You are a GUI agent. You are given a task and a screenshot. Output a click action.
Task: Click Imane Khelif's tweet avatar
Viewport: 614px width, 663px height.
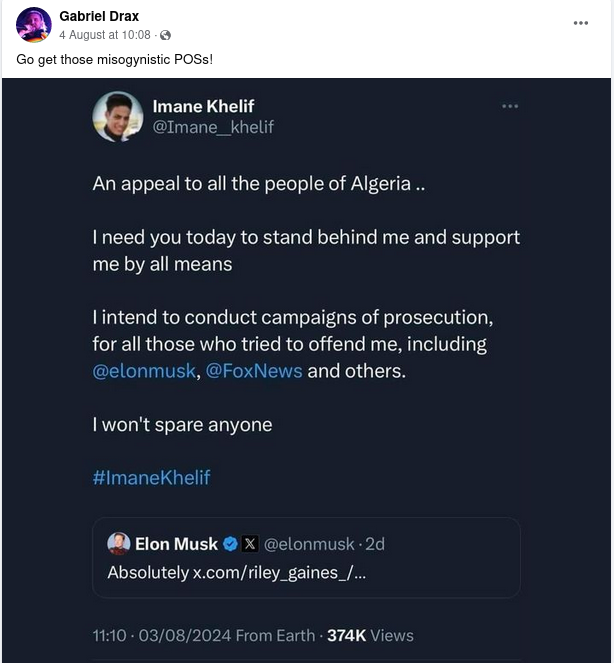[x=118, y=116]
